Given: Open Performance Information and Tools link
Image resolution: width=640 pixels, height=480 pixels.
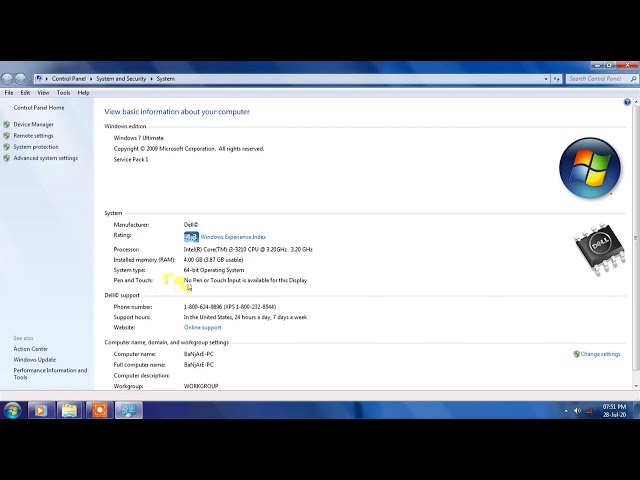Looking at the screenshot, I should [50, 374].
